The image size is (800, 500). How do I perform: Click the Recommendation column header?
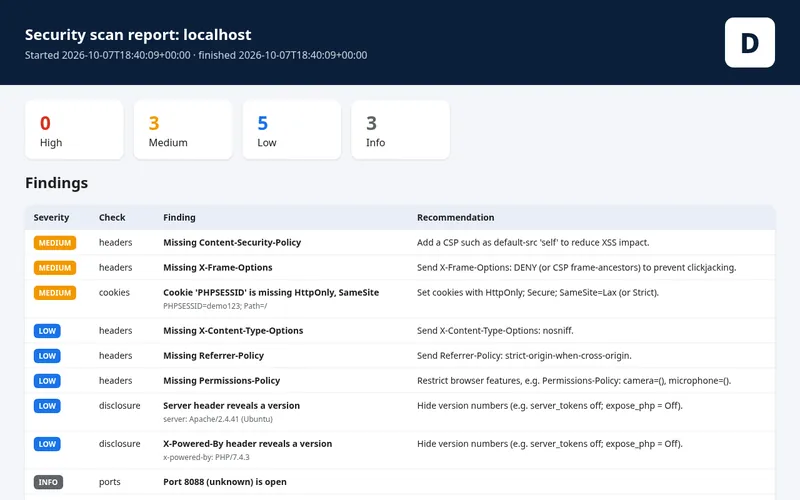pos(455,217)
